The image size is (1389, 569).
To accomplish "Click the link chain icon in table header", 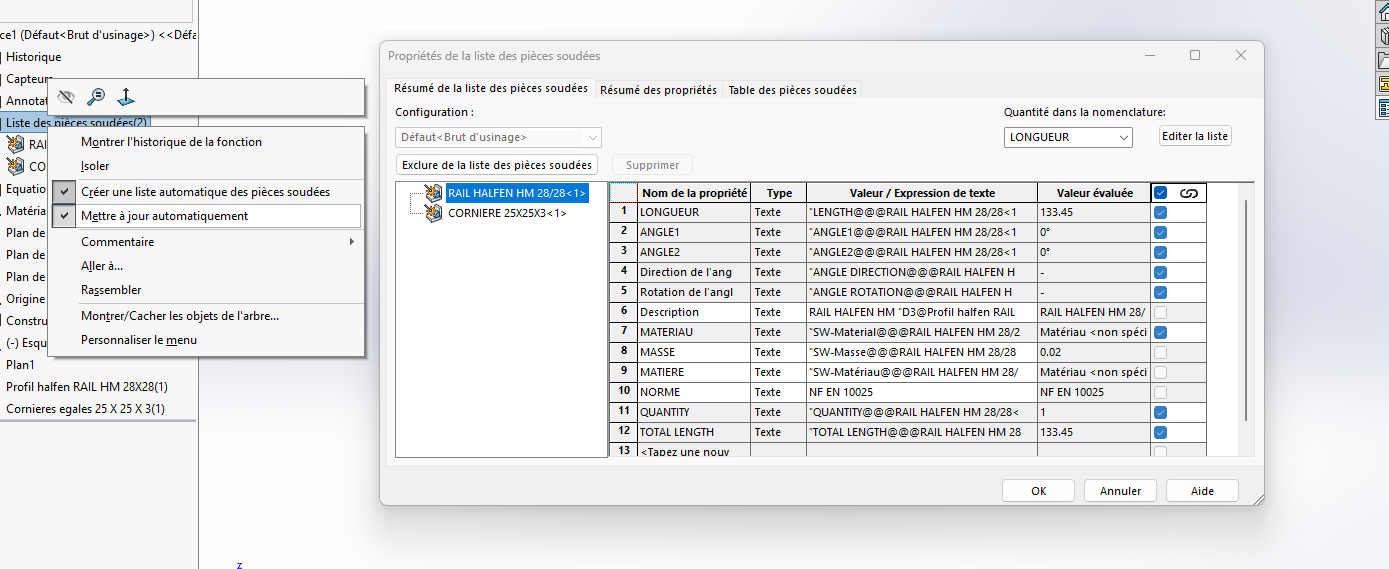I will (1189, 193).
